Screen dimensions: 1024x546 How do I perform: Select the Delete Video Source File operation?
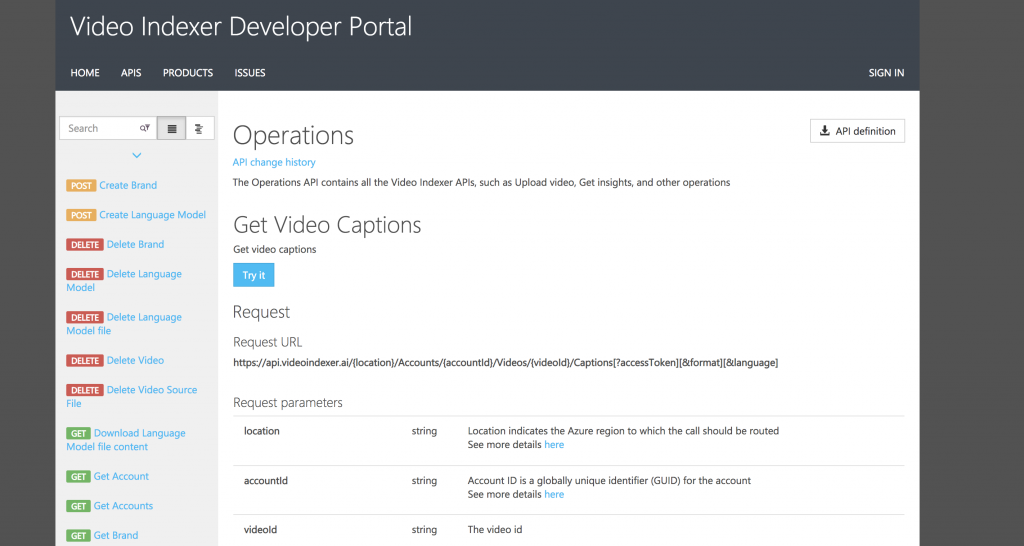[x=131, y=396]
